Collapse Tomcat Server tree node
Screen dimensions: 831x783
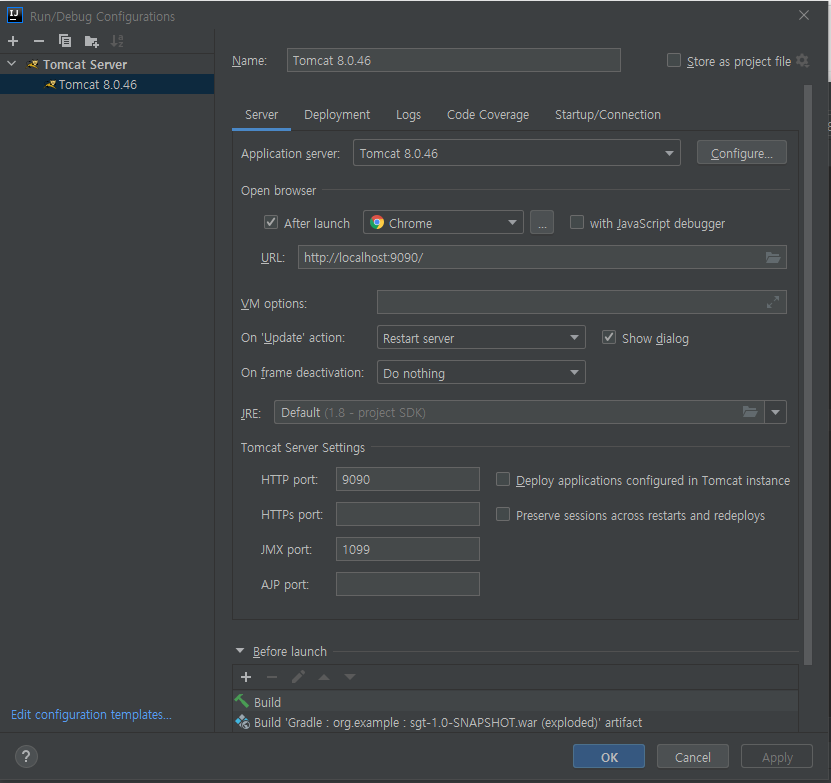[12, 64]
